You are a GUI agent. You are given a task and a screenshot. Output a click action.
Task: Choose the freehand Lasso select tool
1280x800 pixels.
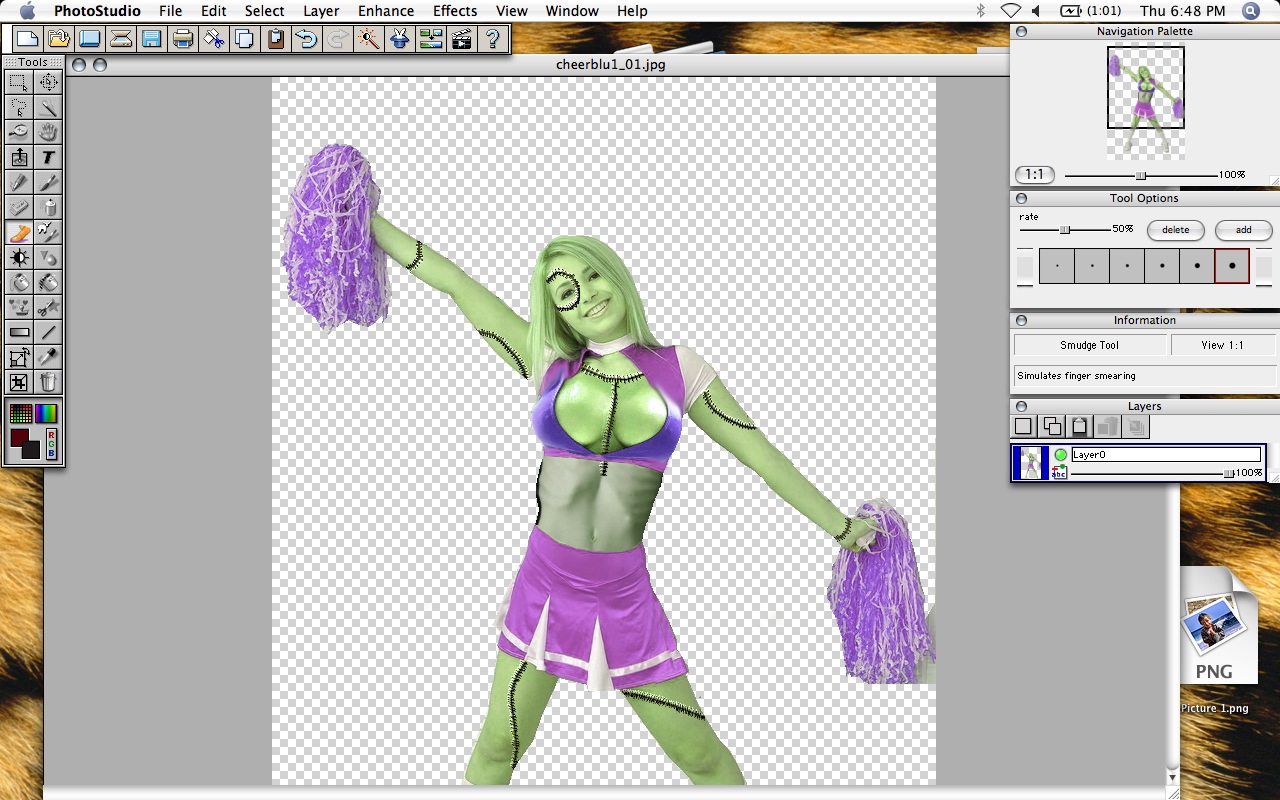(19, 107)
